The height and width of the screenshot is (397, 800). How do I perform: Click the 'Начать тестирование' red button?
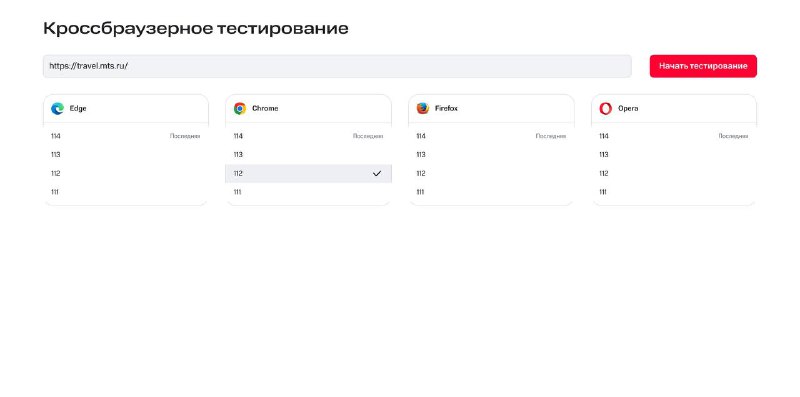pos(703,66)
